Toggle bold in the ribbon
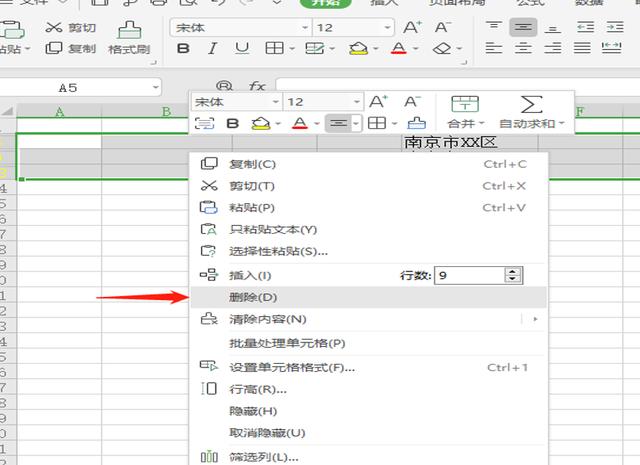The image size is (640, 465). point(183,49)
